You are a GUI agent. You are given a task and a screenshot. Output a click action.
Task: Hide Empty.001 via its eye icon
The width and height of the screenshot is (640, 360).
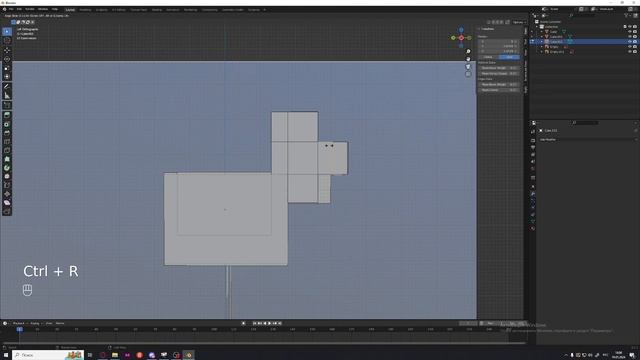pos(630,52)
